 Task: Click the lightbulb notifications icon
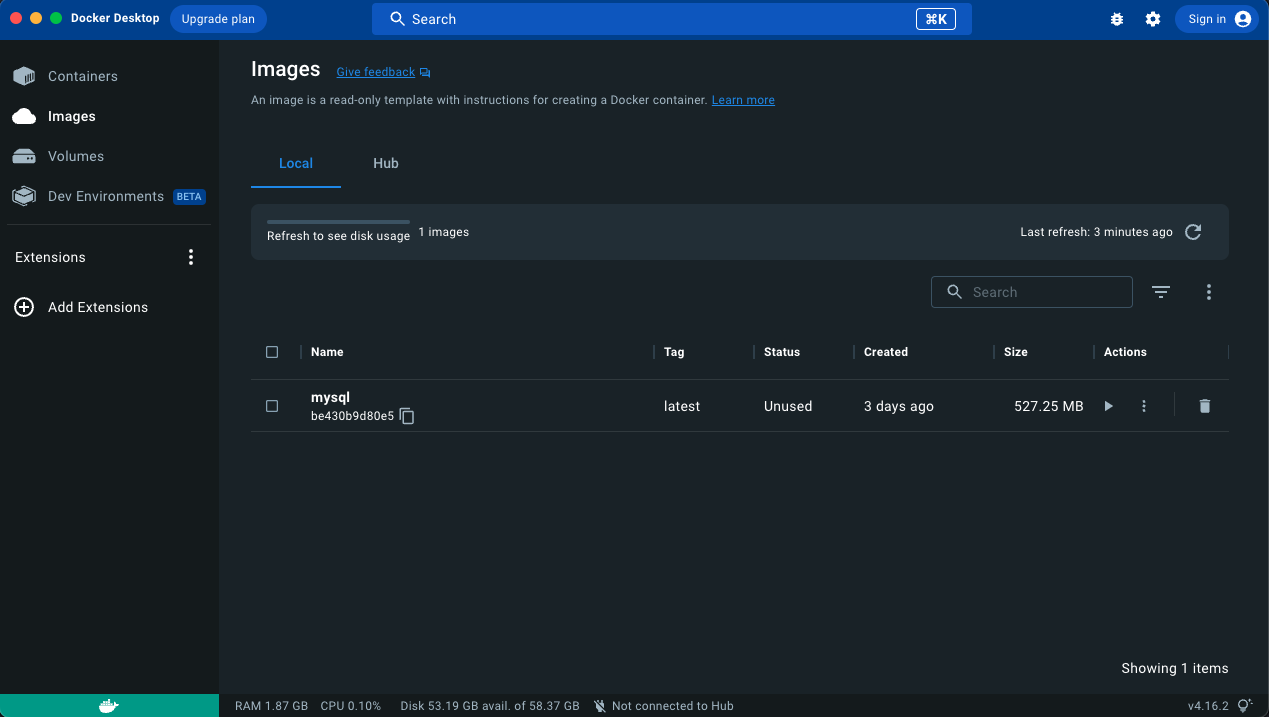[1245, 706]
